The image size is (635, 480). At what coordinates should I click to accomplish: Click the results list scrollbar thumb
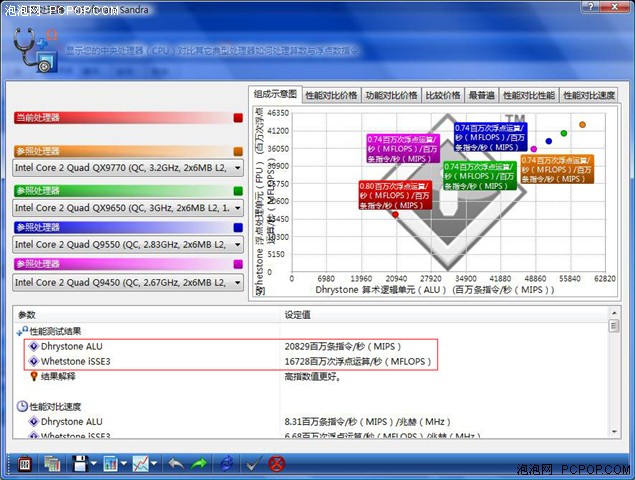[x=614, y=326]
